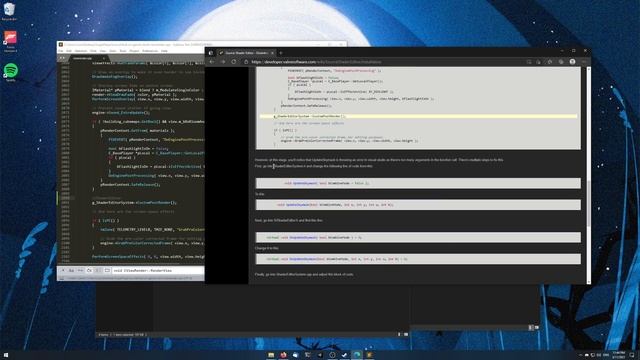Image resolution: width=640 pixels, height=360 pixels.
Task: Click the taskbar clock and date
Action: pos(619,355)
